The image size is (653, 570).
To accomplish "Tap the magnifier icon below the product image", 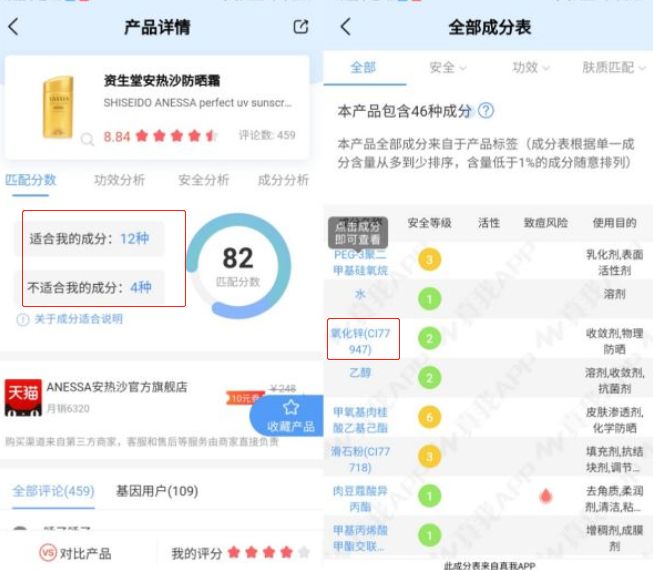I will tap(87, 139).
